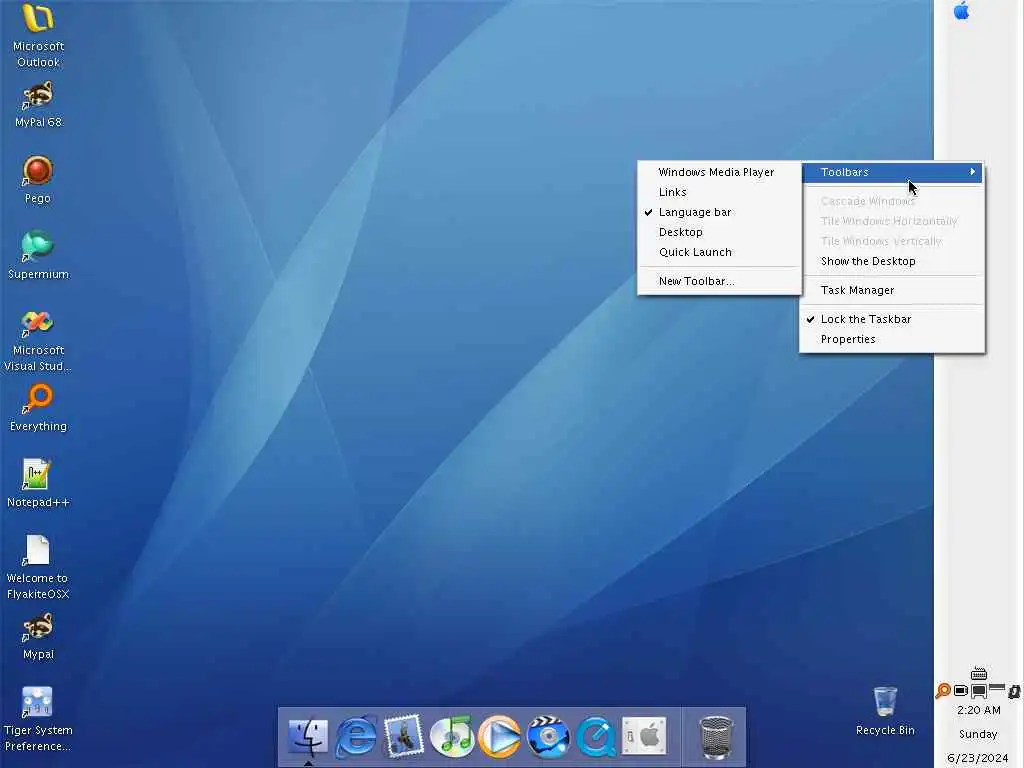
Task: Open the clapperboard disc dock icon
Action: pos(548,737)
